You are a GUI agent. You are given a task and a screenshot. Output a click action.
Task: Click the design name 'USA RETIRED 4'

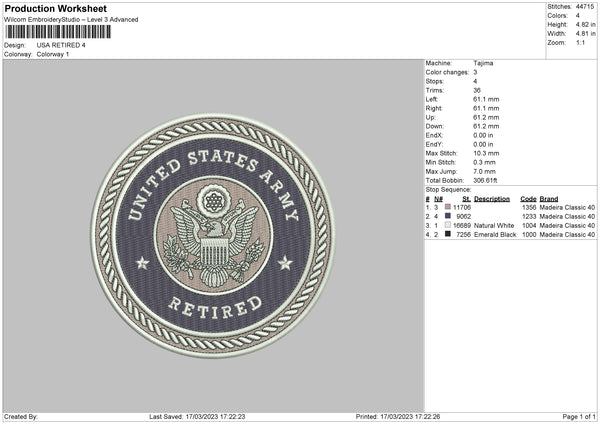(x=61, y=45)
